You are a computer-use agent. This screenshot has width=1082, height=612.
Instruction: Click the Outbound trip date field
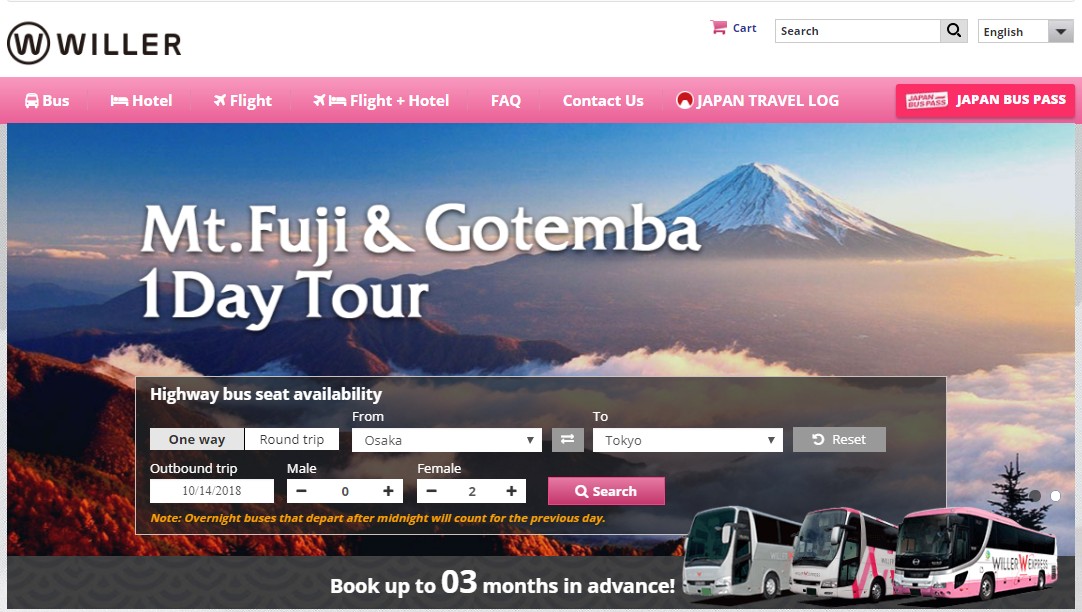coord(212,491)
